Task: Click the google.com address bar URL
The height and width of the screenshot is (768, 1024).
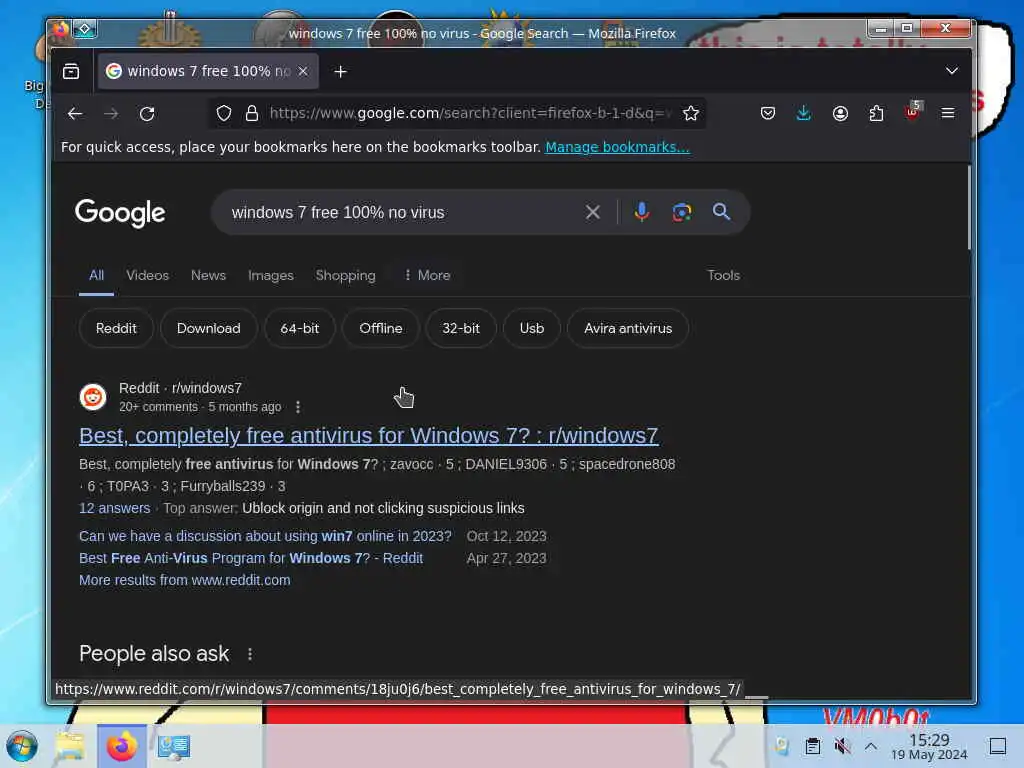Action: pyautogui.click(x=470, y=113)
